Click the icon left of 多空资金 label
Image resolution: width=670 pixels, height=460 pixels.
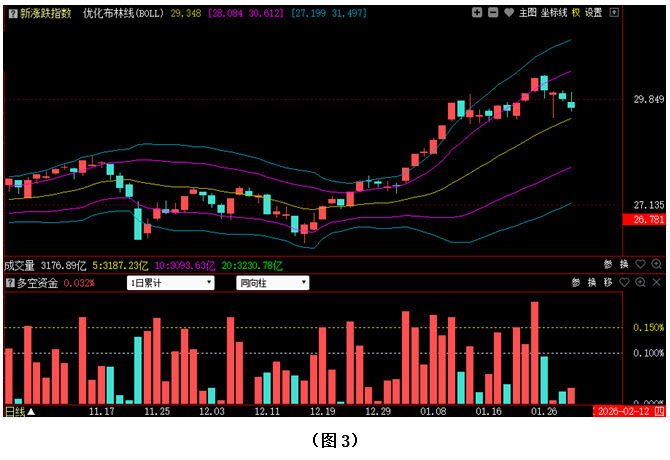pyautogui.click(x=10, y=283)
